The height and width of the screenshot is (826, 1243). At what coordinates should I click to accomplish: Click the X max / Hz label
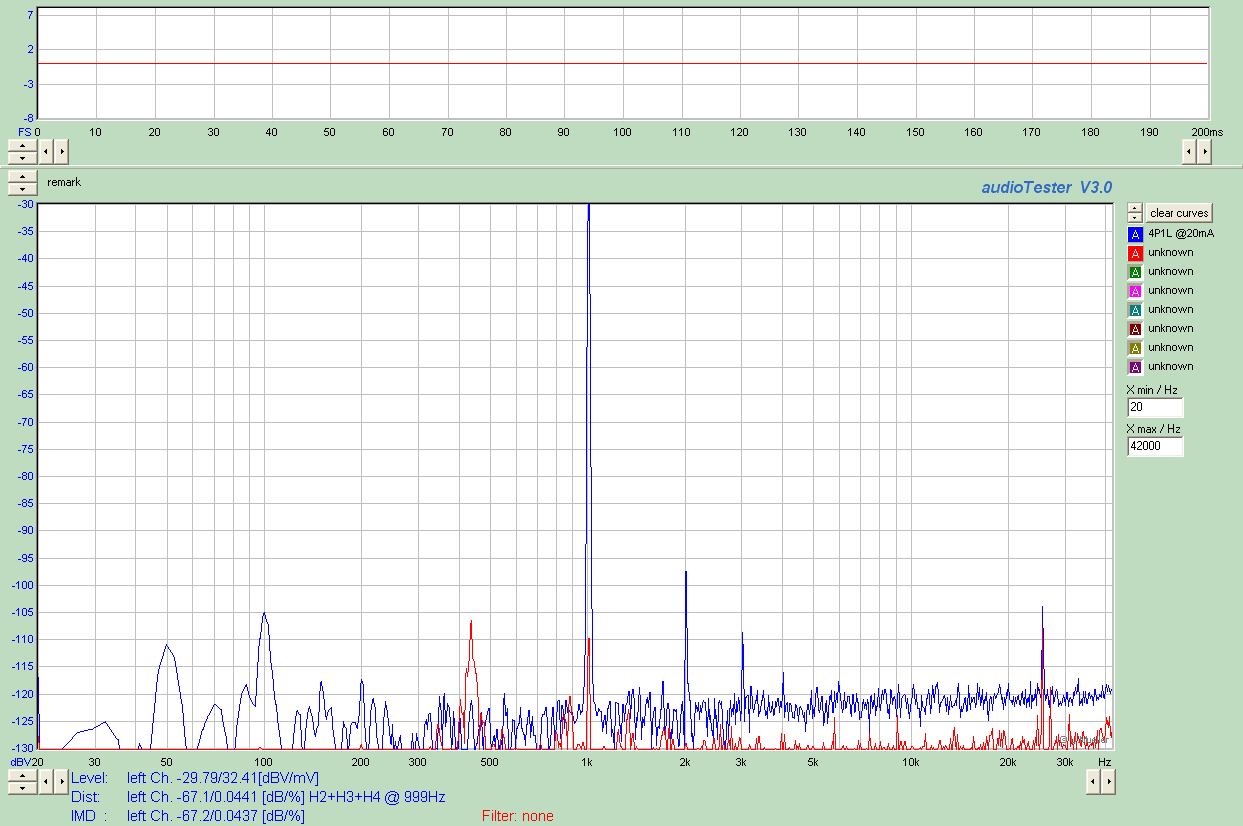(x=1154, y=429)
